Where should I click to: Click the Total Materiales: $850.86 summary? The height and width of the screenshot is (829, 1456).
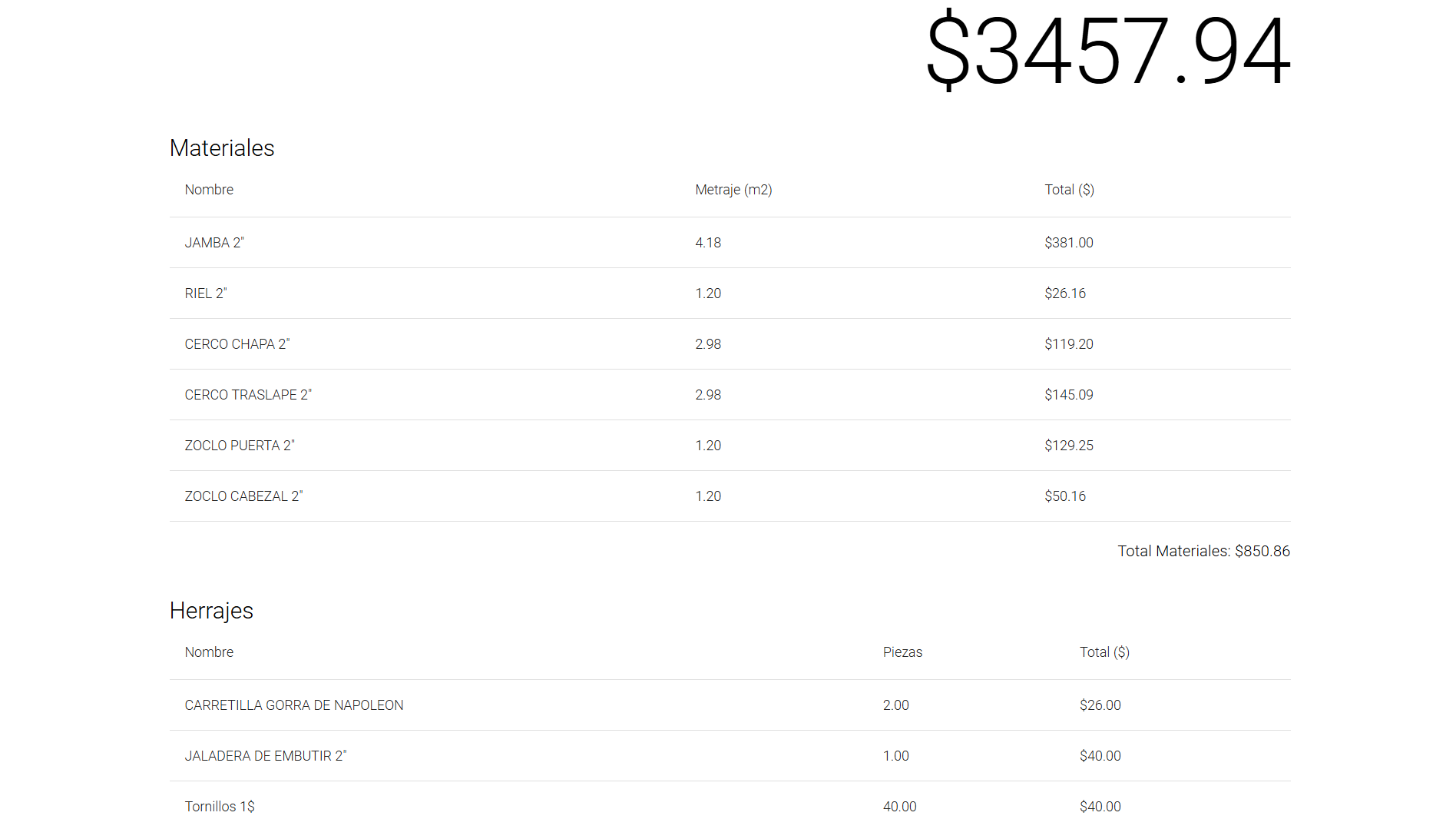(x=1203, y=551)
